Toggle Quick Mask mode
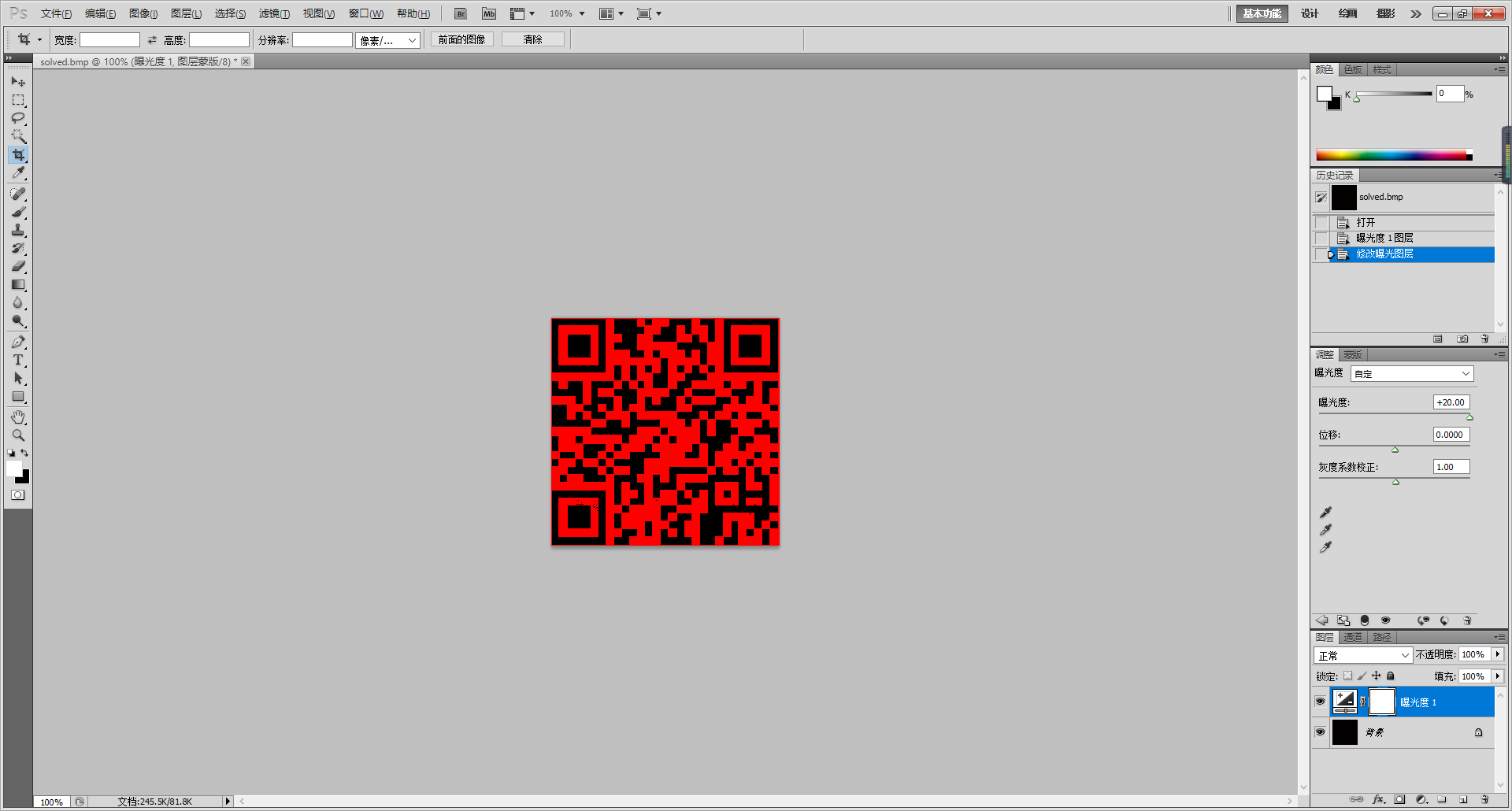Screen dimensions: 1512x811 18,495
